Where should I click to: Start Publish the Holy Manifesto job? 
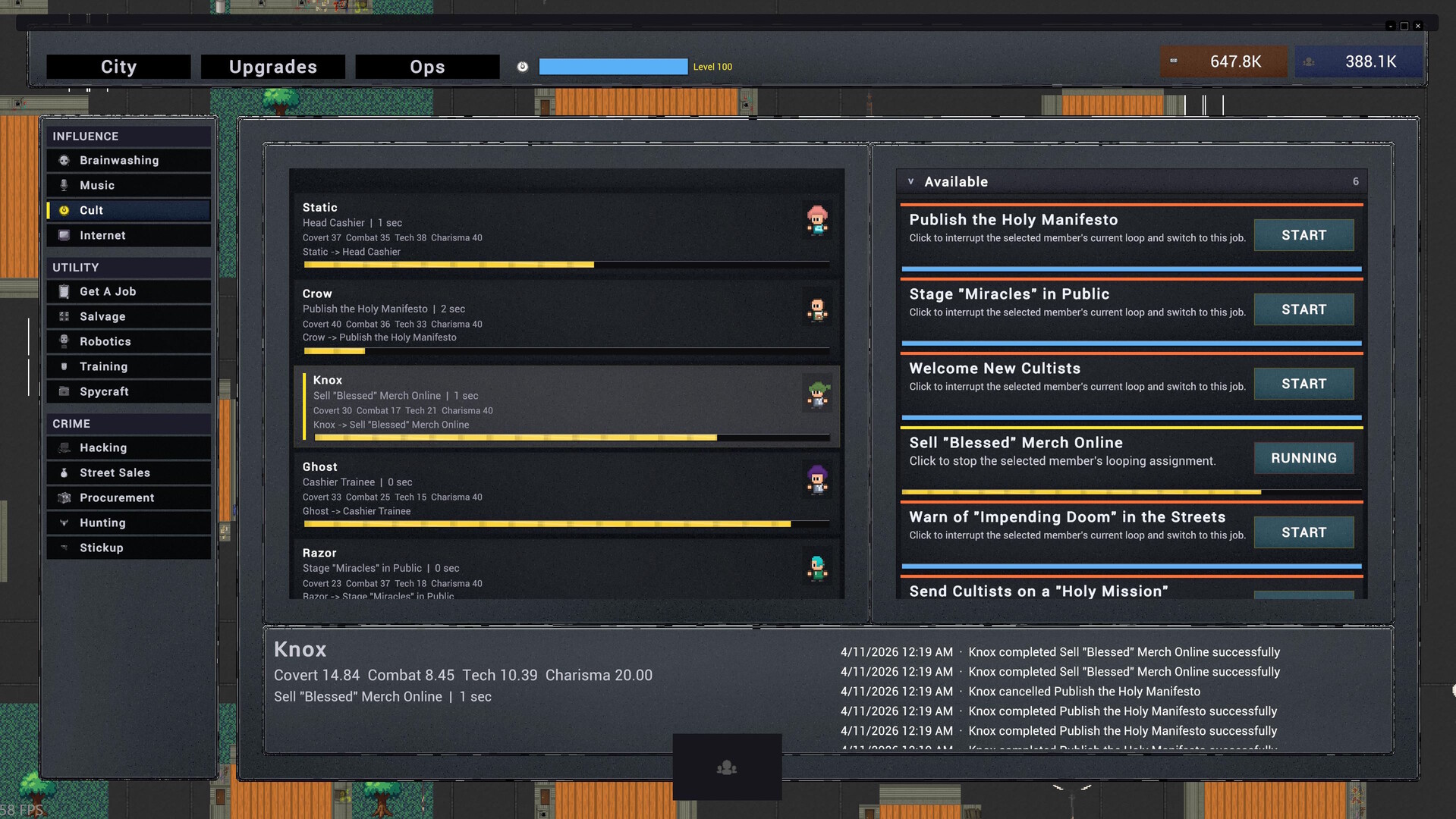pyautogui.click(x=1303, y=235)
